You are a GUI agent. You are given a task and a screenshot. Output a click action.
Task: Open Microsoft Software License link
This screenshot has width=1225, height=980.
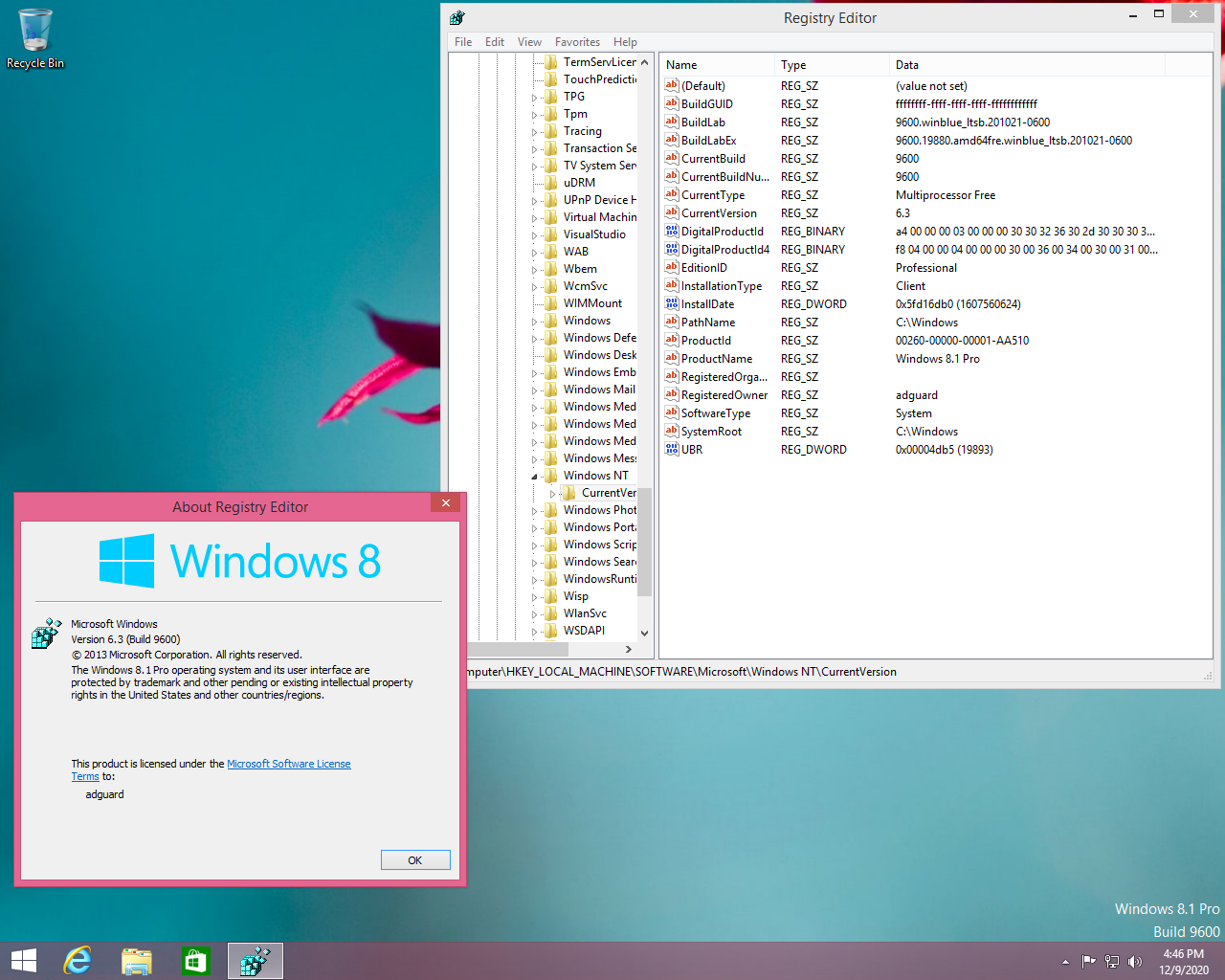(x=289, y=764)
